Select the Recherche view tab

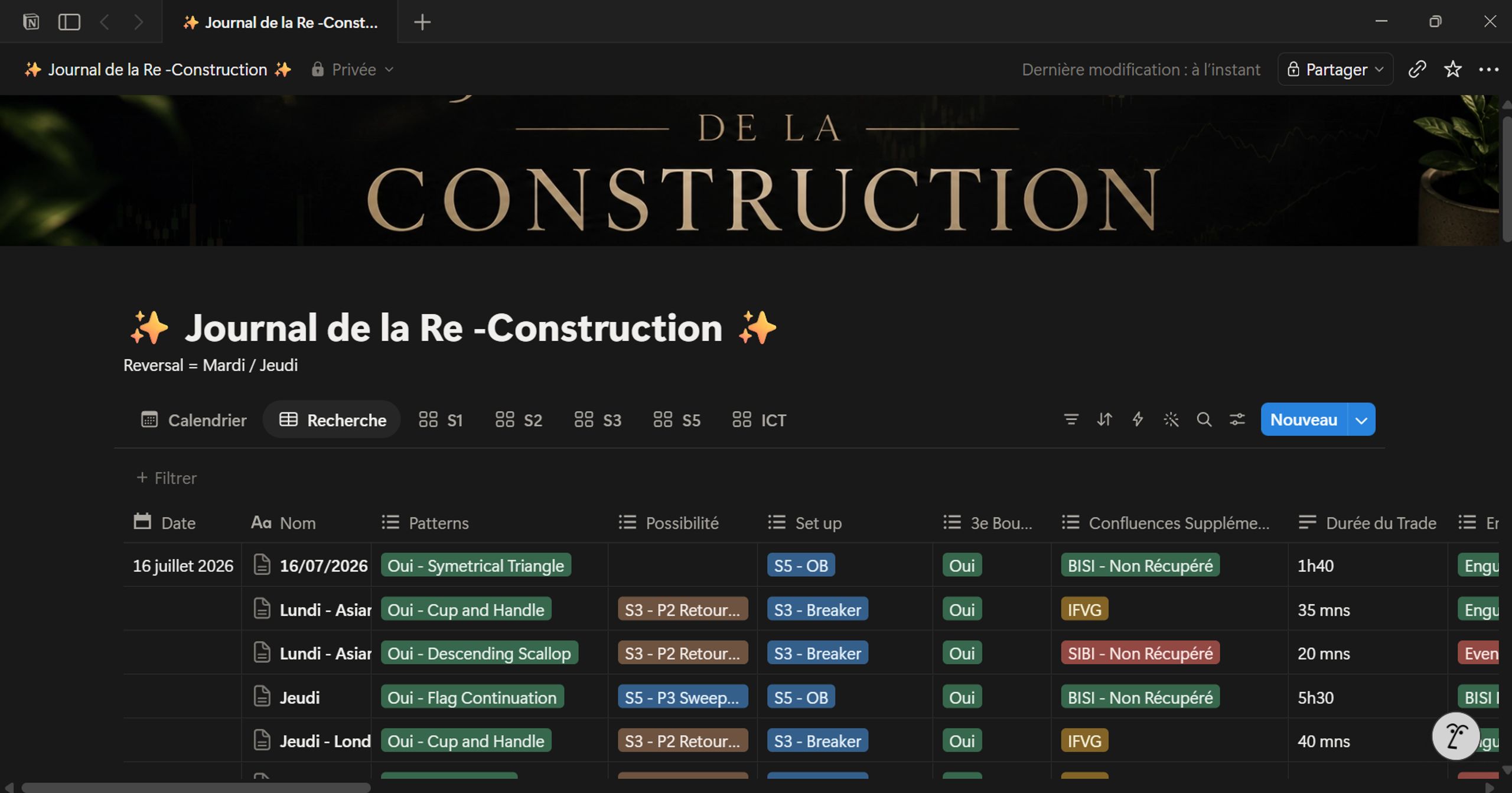click(x=333, y=420)
